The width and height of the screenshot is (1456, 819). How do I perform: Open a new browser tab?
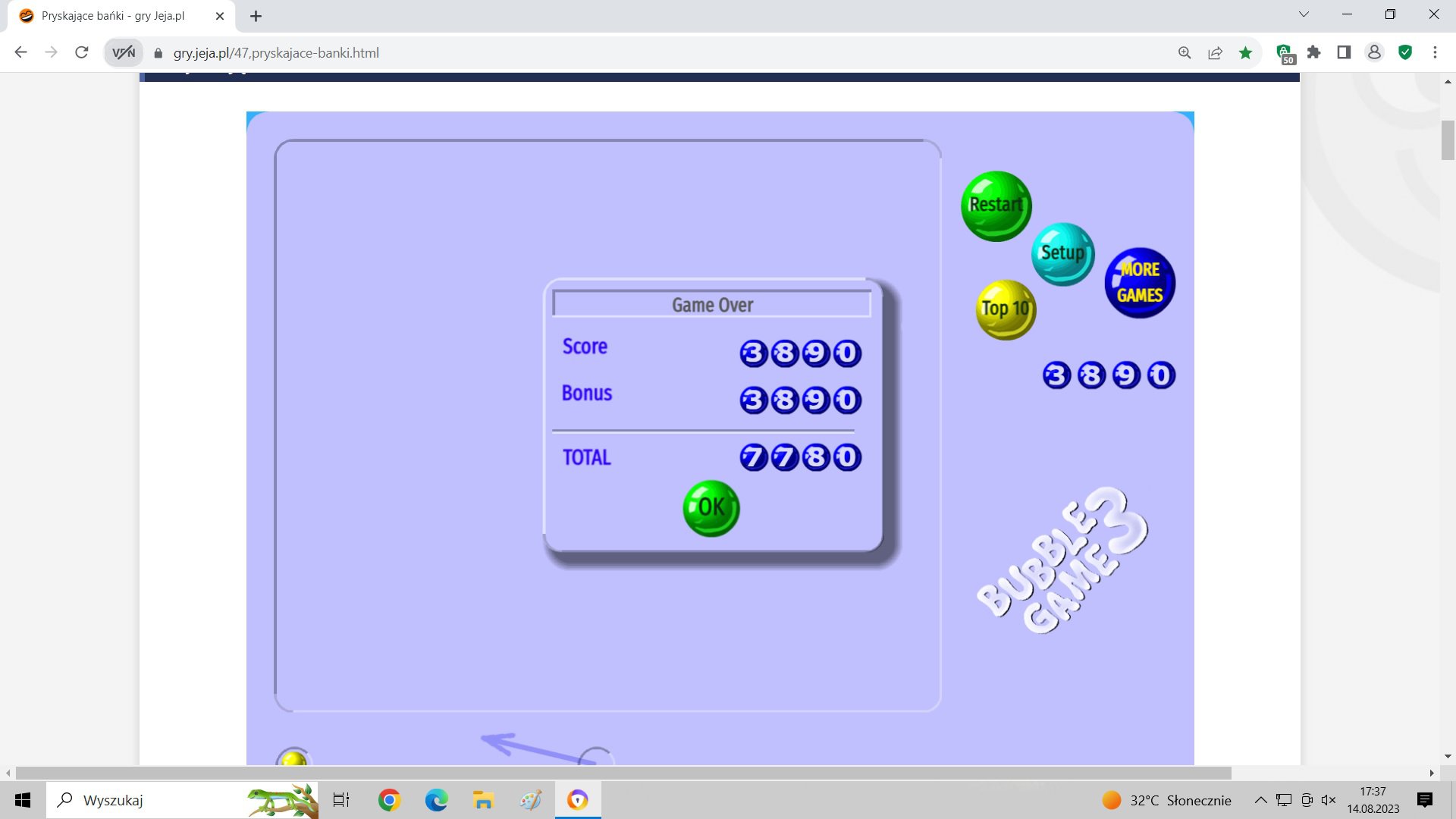[x=256, y=16]
